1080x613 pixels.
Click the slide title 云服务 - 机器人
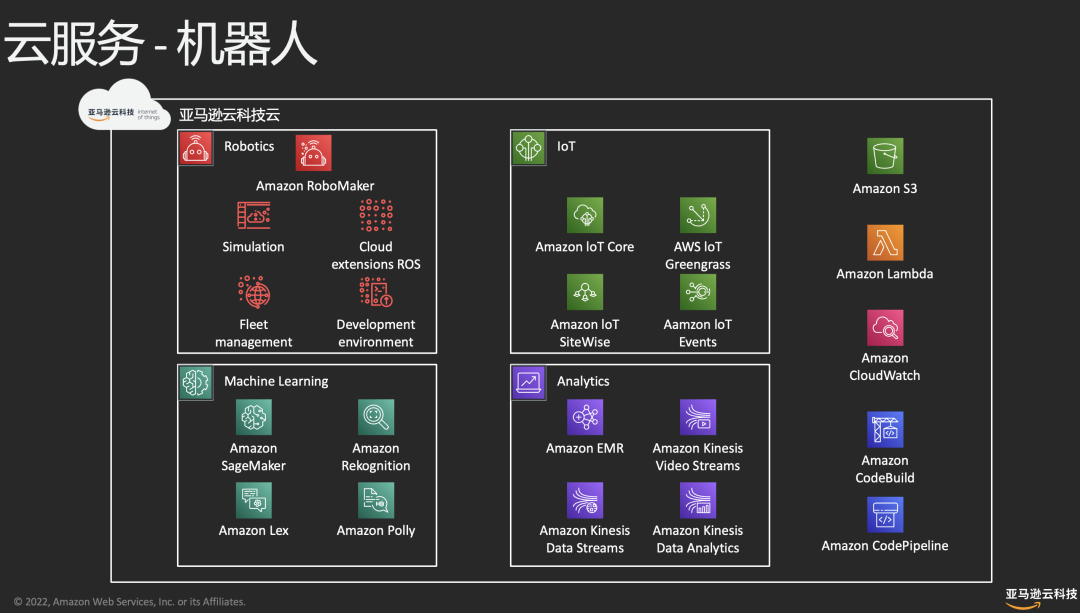(160, 43)
